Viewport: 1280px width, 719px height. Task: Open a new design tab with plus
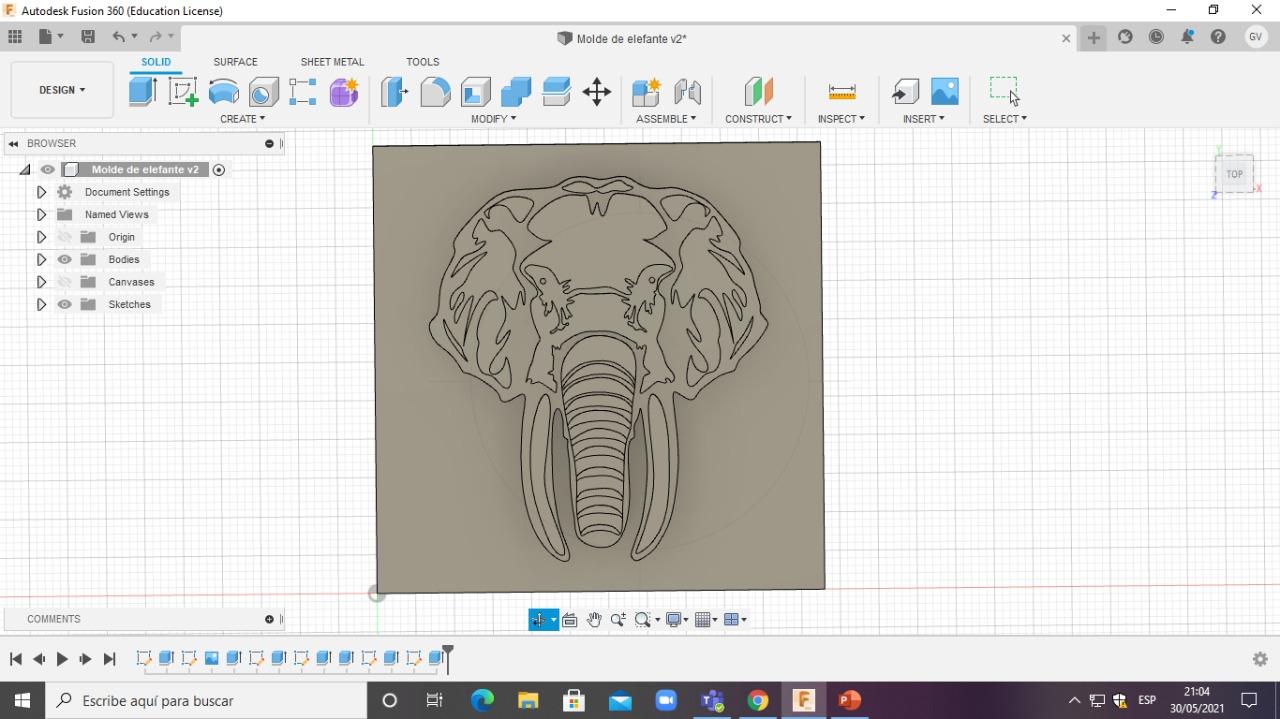[x=1094, y=38]
